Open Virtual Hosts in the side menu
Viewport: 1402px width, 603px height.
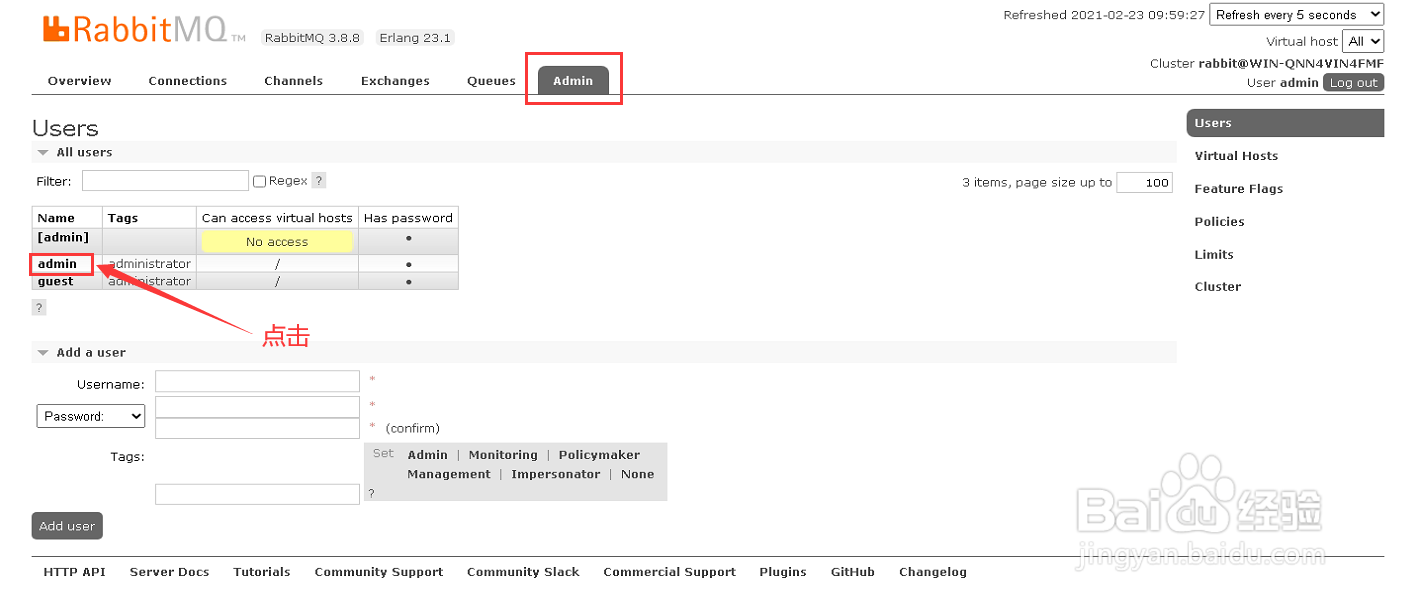tap(1236, 156)
